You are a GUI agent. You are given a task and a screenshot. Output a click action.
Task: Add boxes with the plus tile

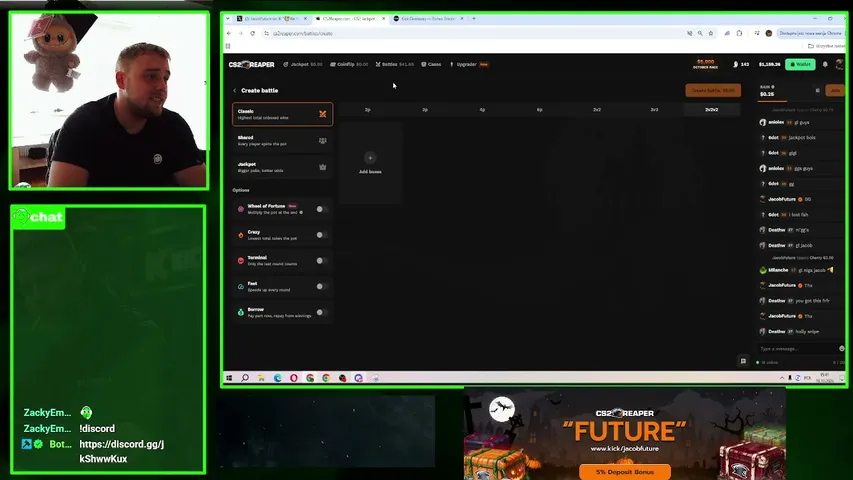tap(370, 163)
